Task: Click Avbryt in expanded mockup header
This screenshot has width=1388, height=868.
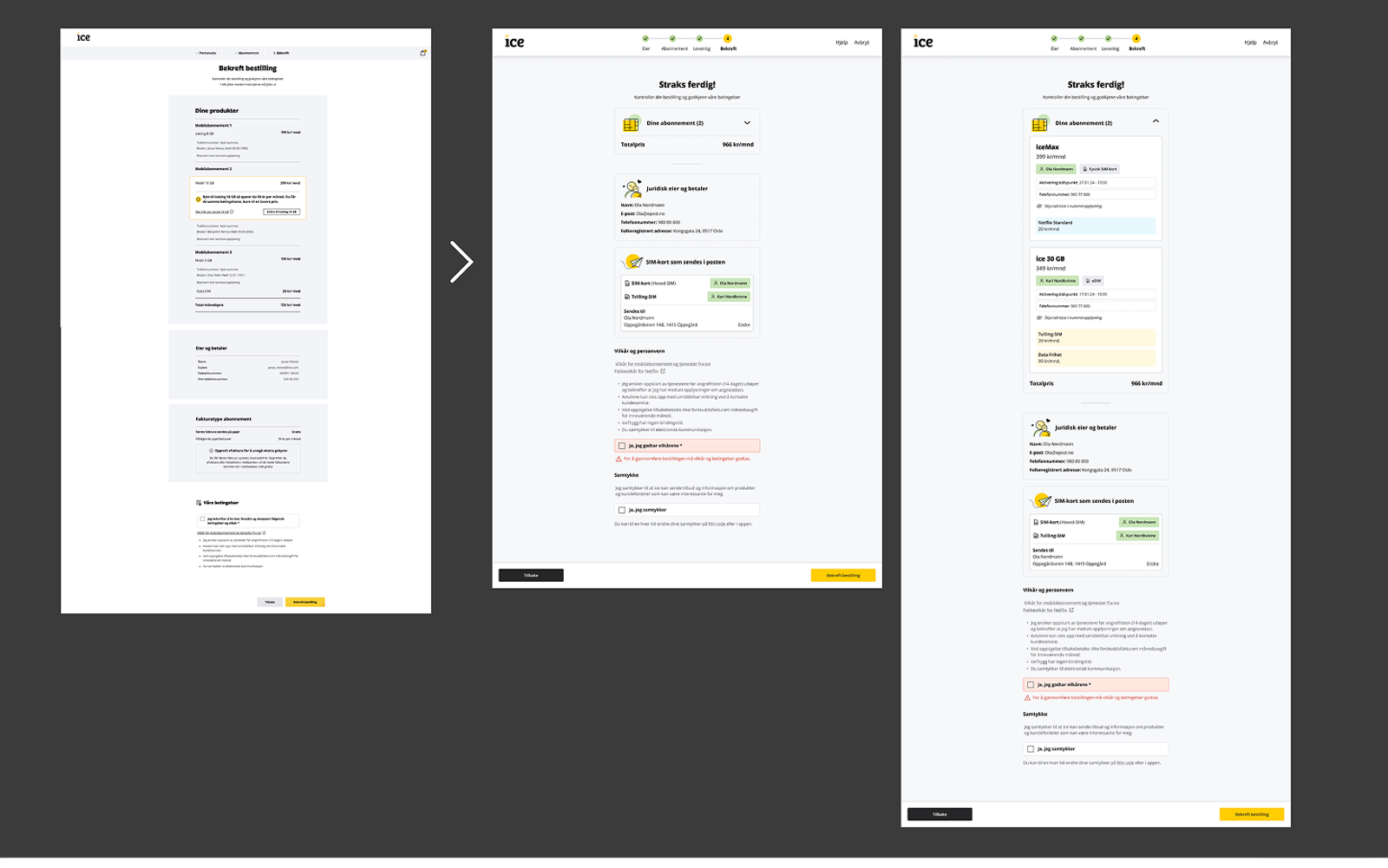Action: point(1270,42)
